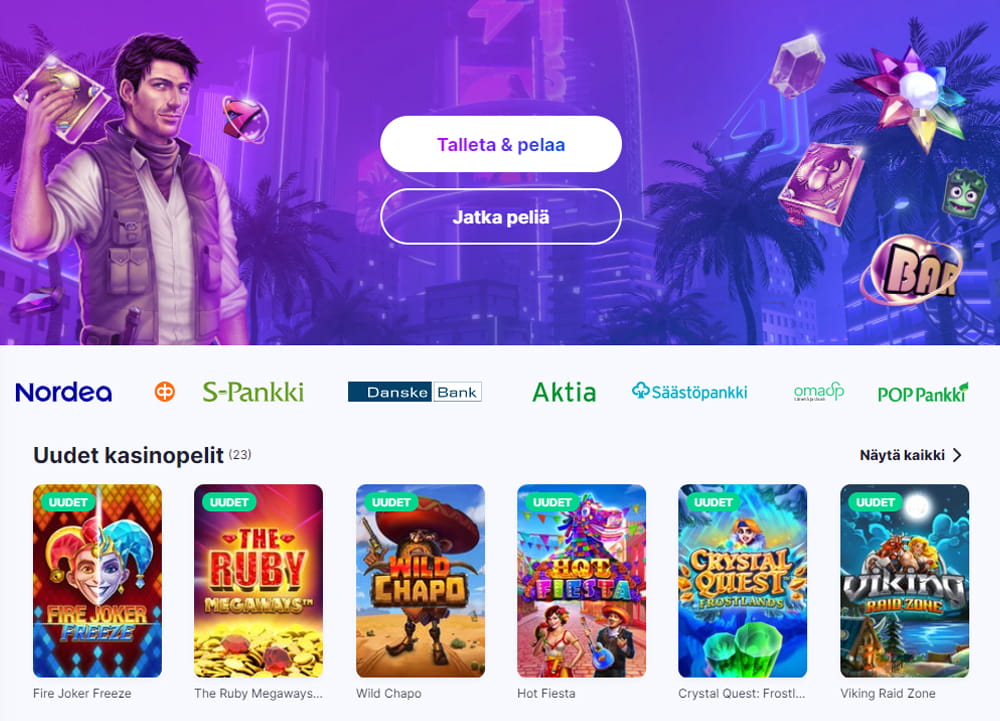Click the Talleta & pelaa button
Image resolution: width=1000 pixels, height=721 pixels.
[x=501, y=144]
